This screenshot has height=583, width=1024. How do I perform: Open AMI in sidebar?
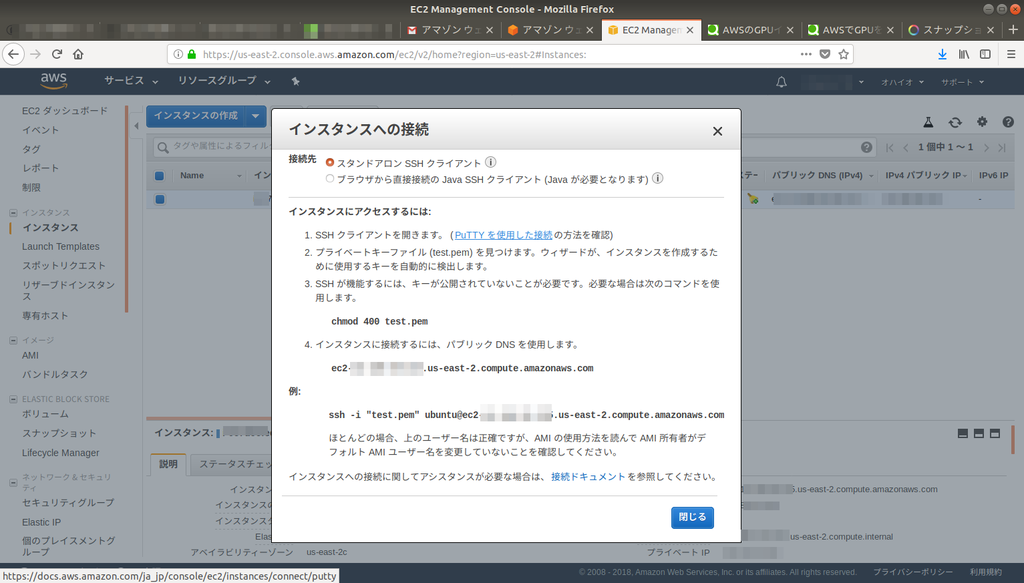(x=30, y=355)
